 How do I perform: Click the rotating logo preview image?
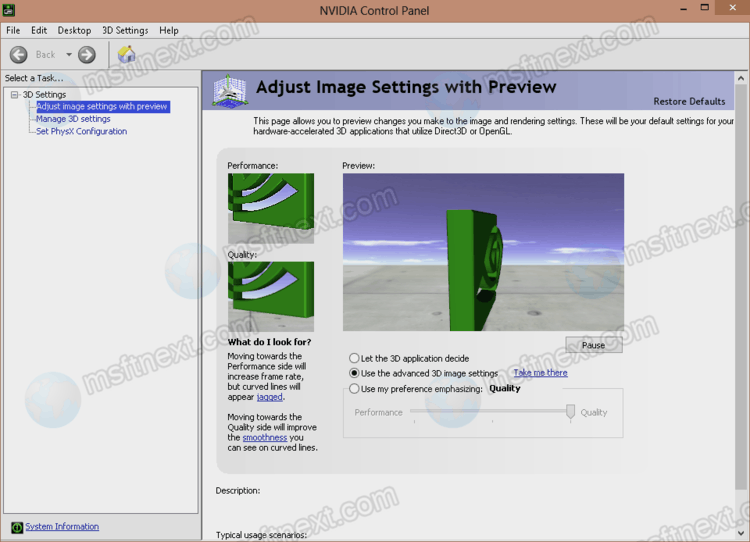click(x=483, y=252)
